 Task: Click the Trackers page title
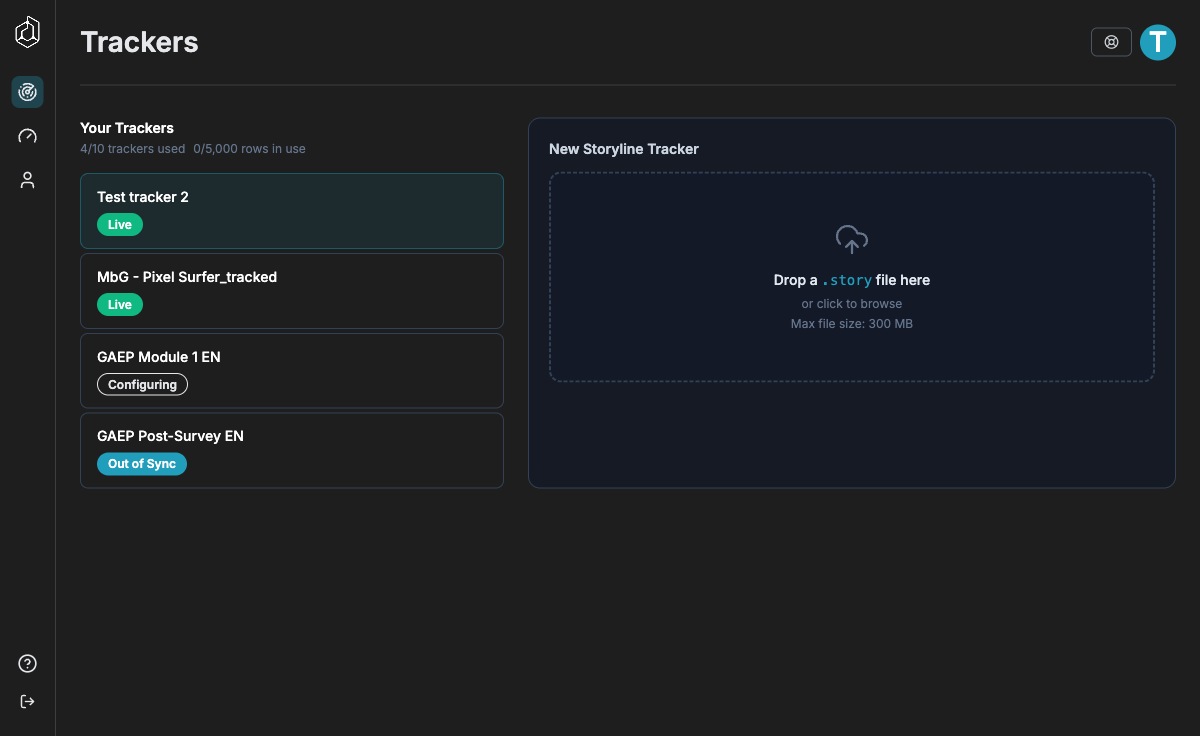pyautogui.click(x=140, y=42)
